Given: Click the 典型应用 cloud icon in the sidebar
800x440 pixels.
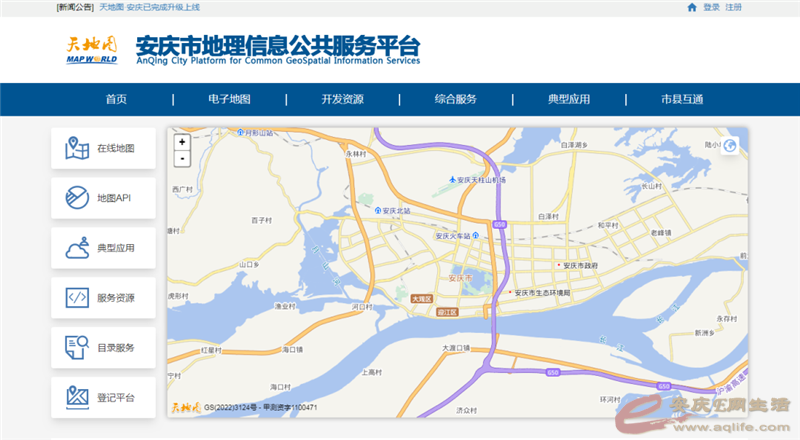Looking at the screenshot, I should [77, 248].
